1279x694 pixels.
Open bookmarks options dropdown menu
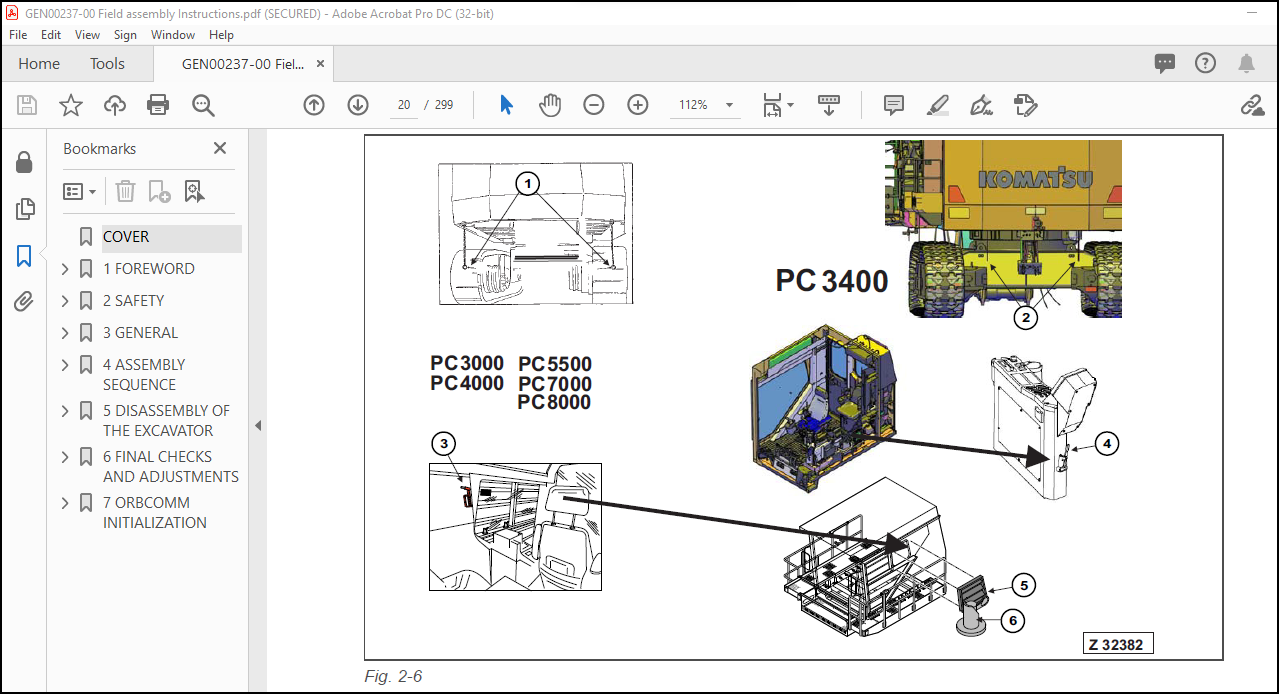80,191
